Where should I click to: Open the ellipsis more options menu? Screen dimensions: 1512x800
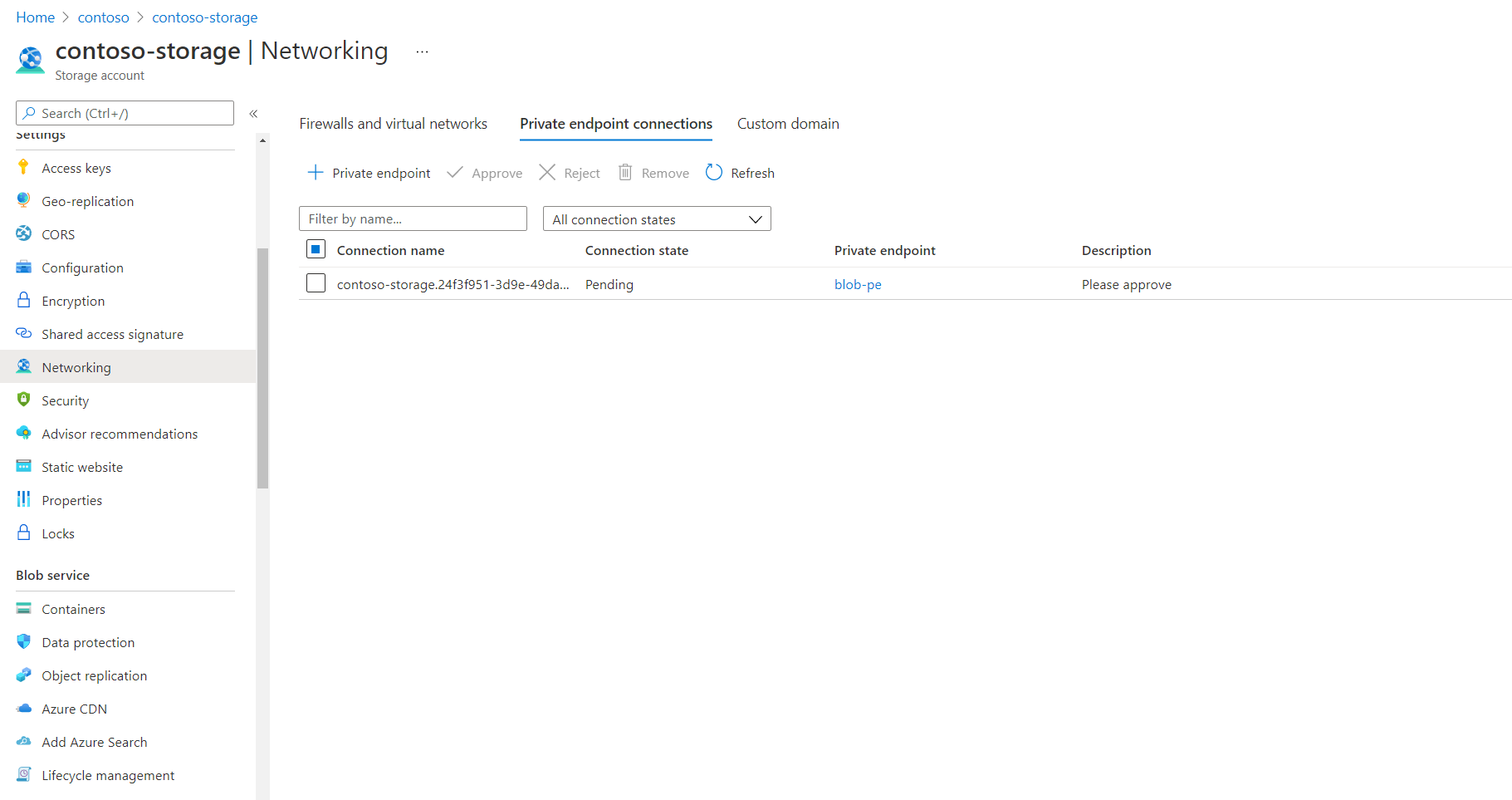422,52
